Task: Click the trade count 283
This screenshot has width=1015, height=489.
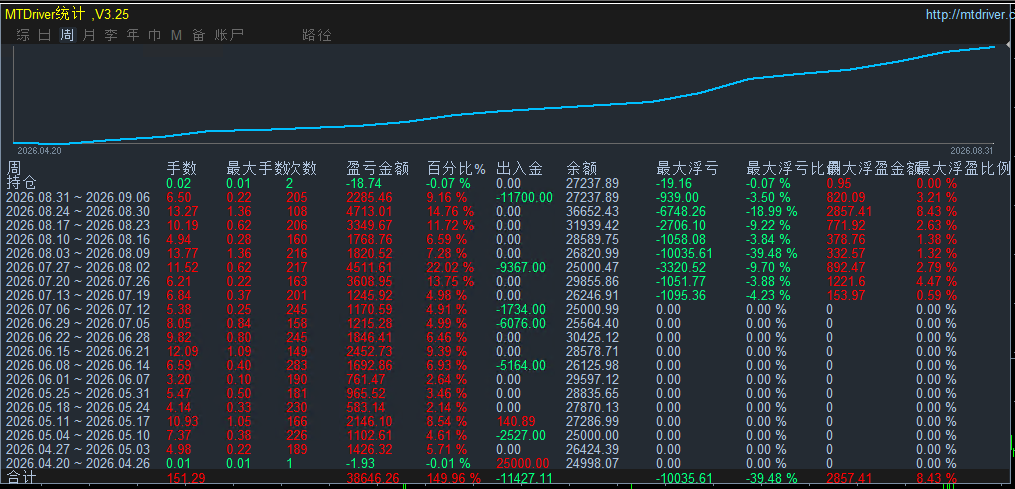Action: click(297, 365)
